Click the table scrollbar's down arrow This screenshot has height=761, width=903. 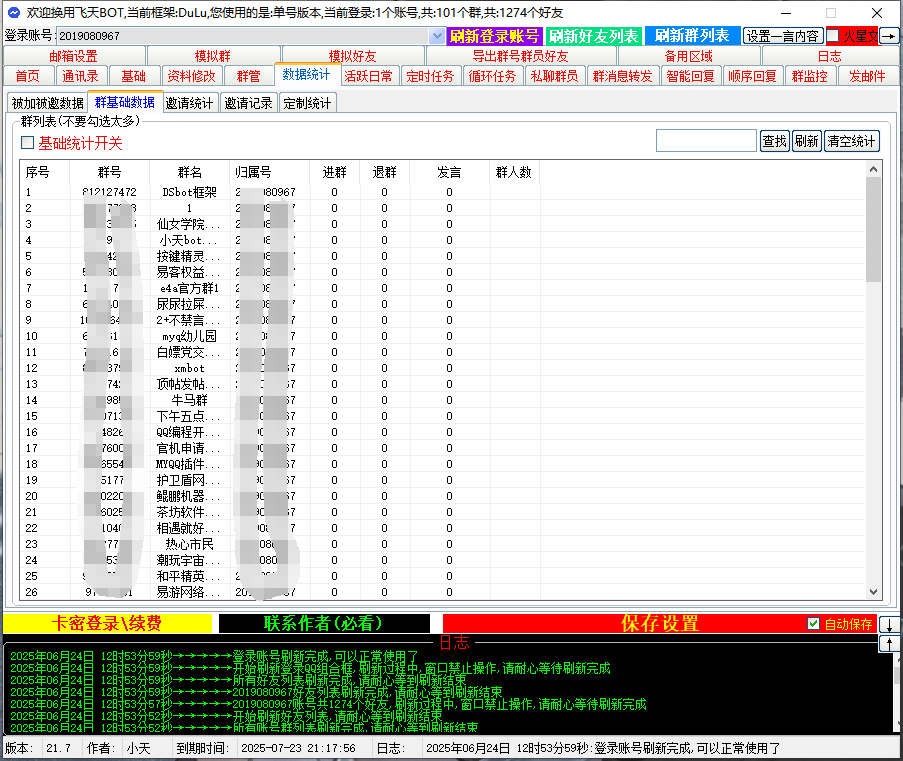point(874,592)
